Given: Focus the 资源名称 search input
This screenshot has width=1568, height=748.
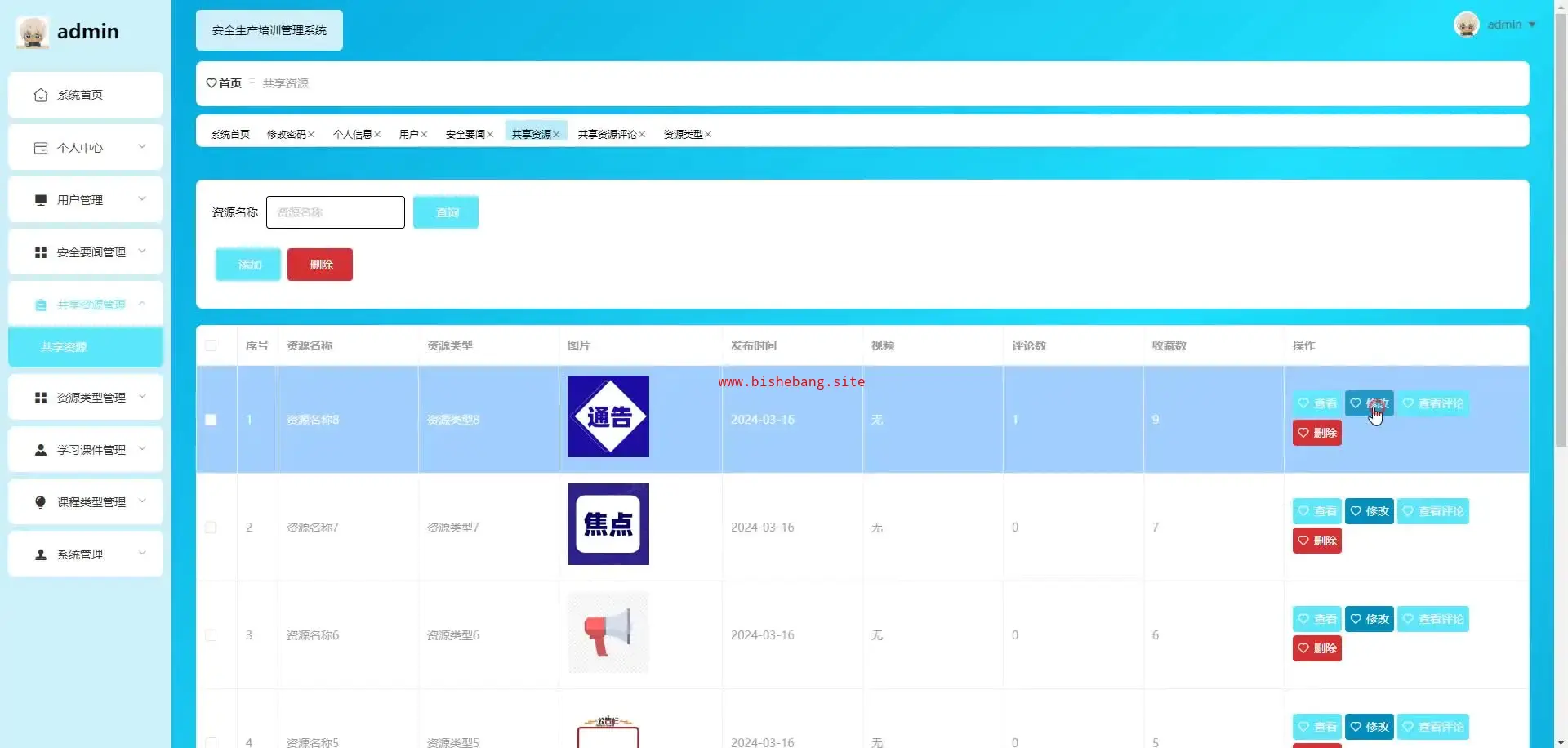Looking at the screenshot, I should click(x=336, y=212).
